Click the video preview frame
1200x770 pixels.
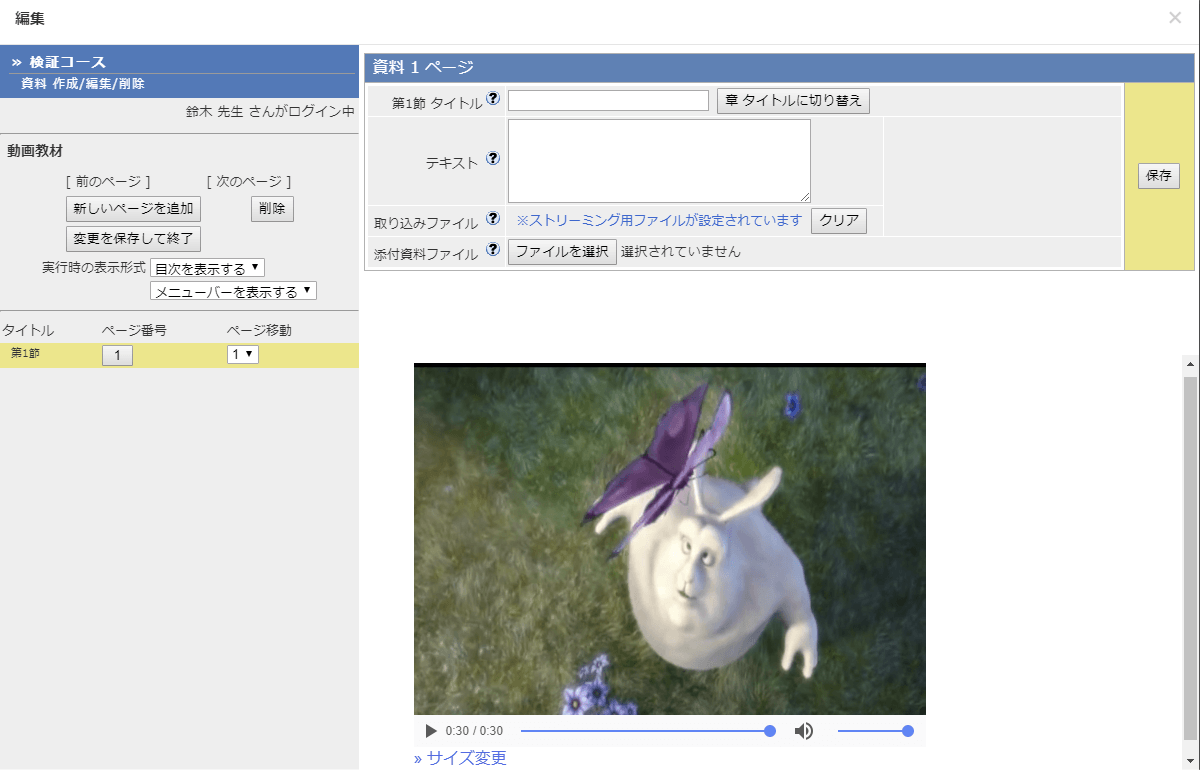670,539
